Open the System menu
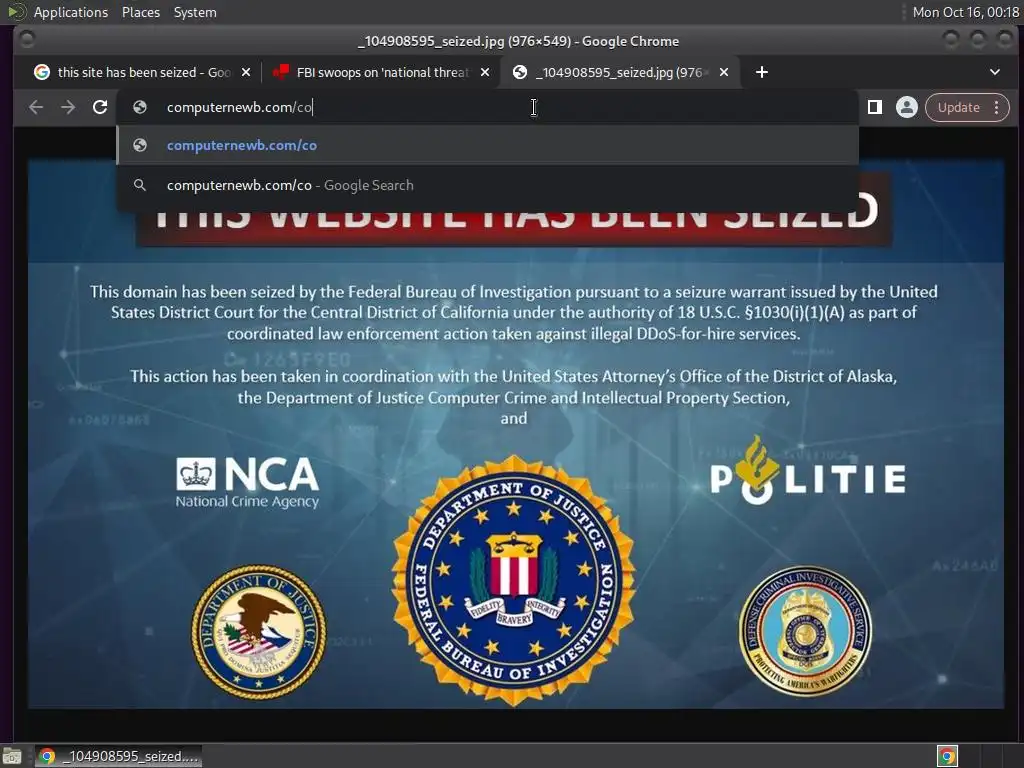Viewport: 1024px width, 768px height. (x=195, y=12)
